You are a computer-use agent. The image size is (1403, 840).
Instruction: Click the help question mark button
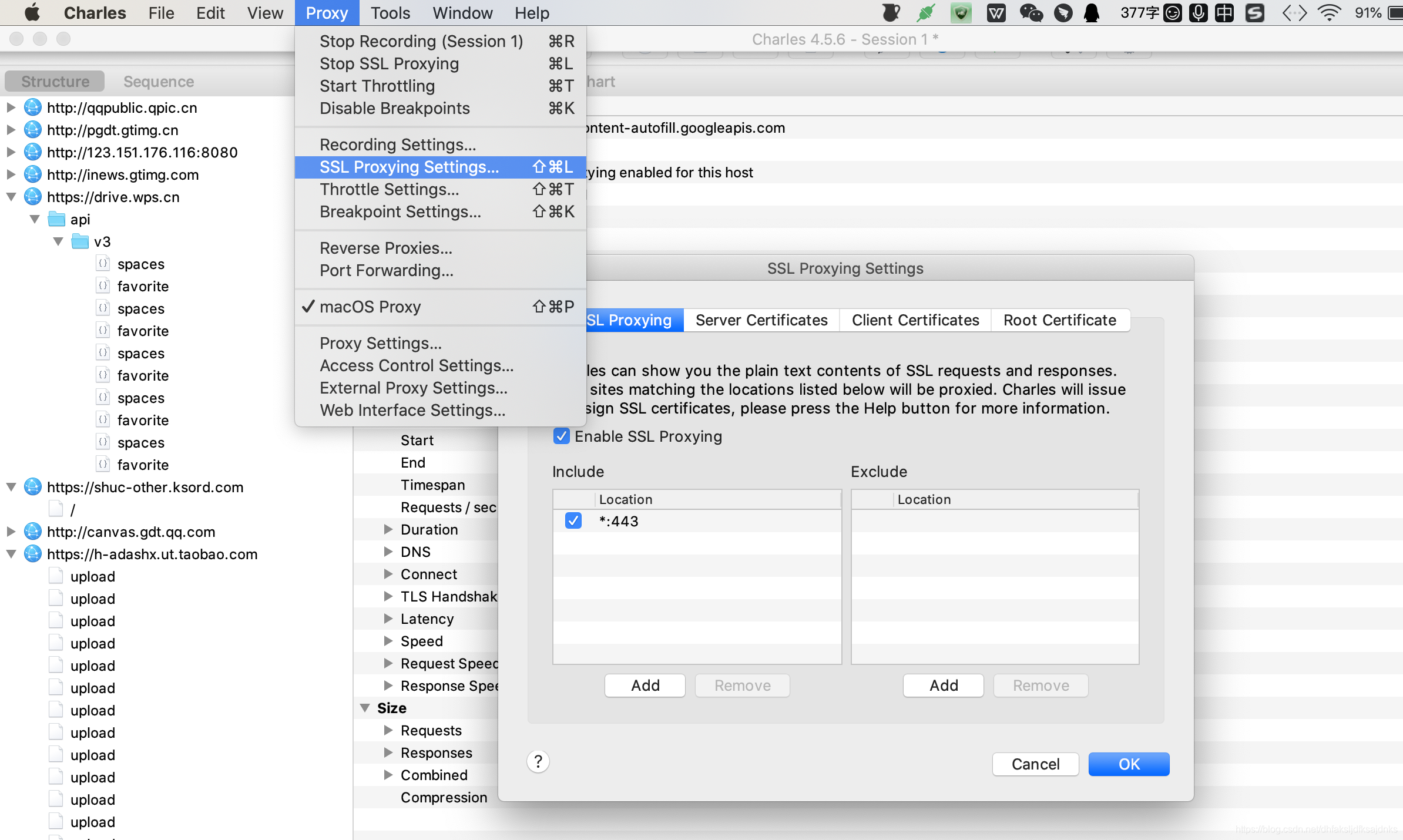pyautogui.click(x=538, y=762)
